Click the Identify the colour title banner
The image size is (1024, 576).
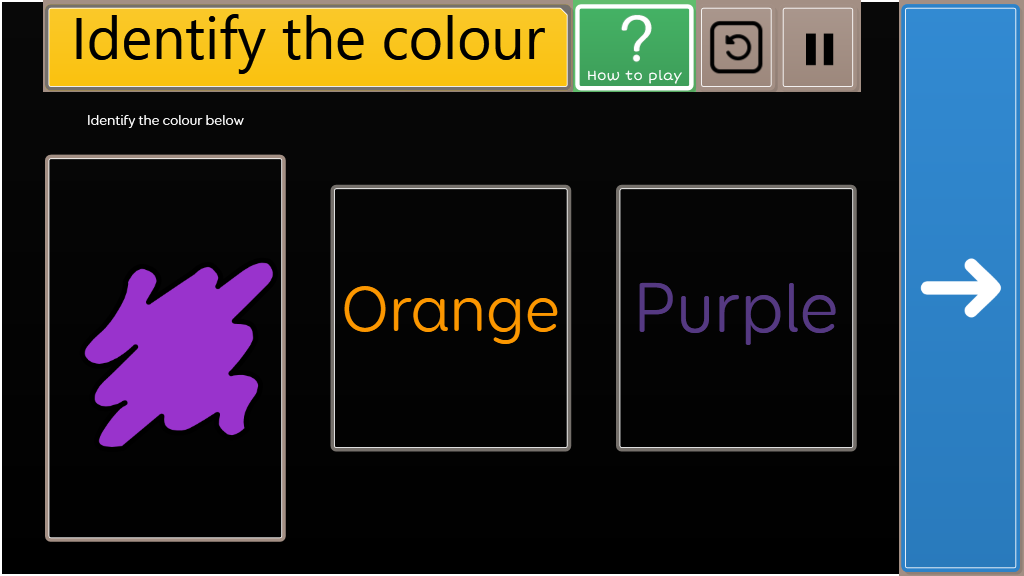click(308, 47)
